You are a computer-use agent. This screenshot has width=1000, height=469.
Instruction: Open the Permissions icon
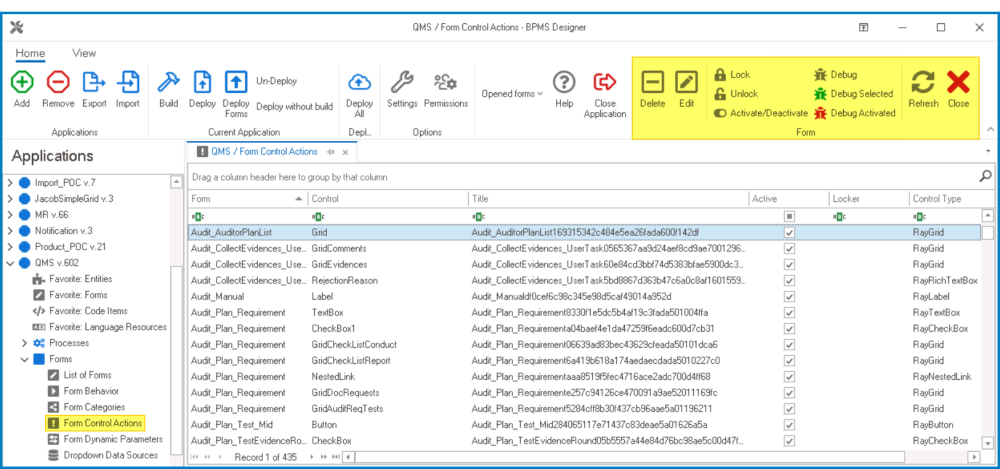pos(445,82)
